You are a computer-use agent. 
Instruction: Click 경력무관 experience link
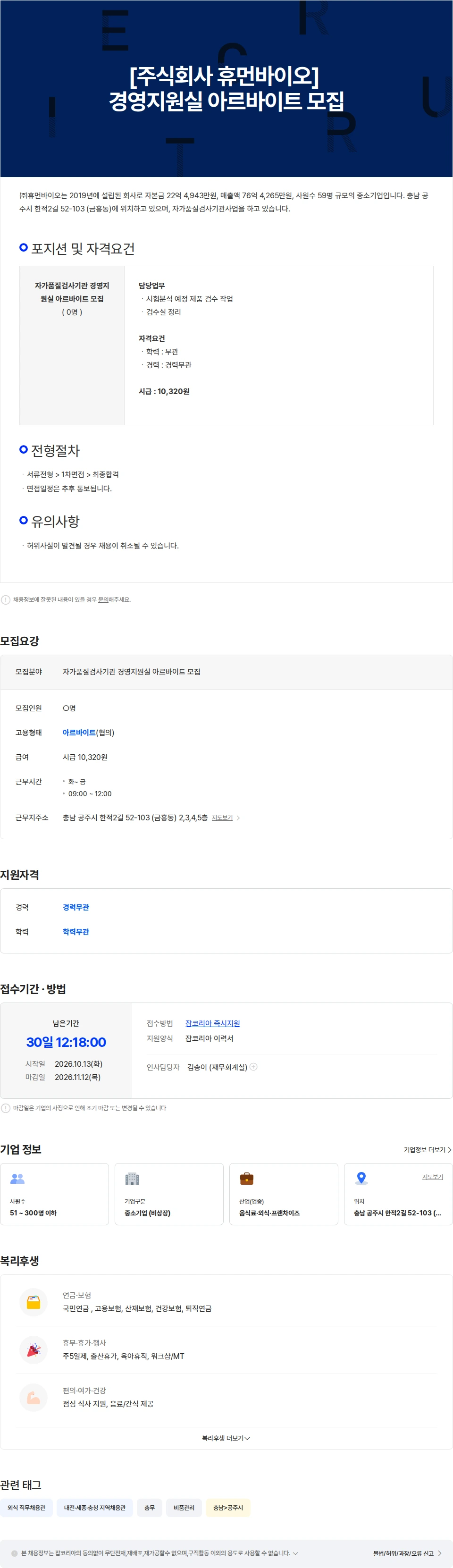coord(75,907)
